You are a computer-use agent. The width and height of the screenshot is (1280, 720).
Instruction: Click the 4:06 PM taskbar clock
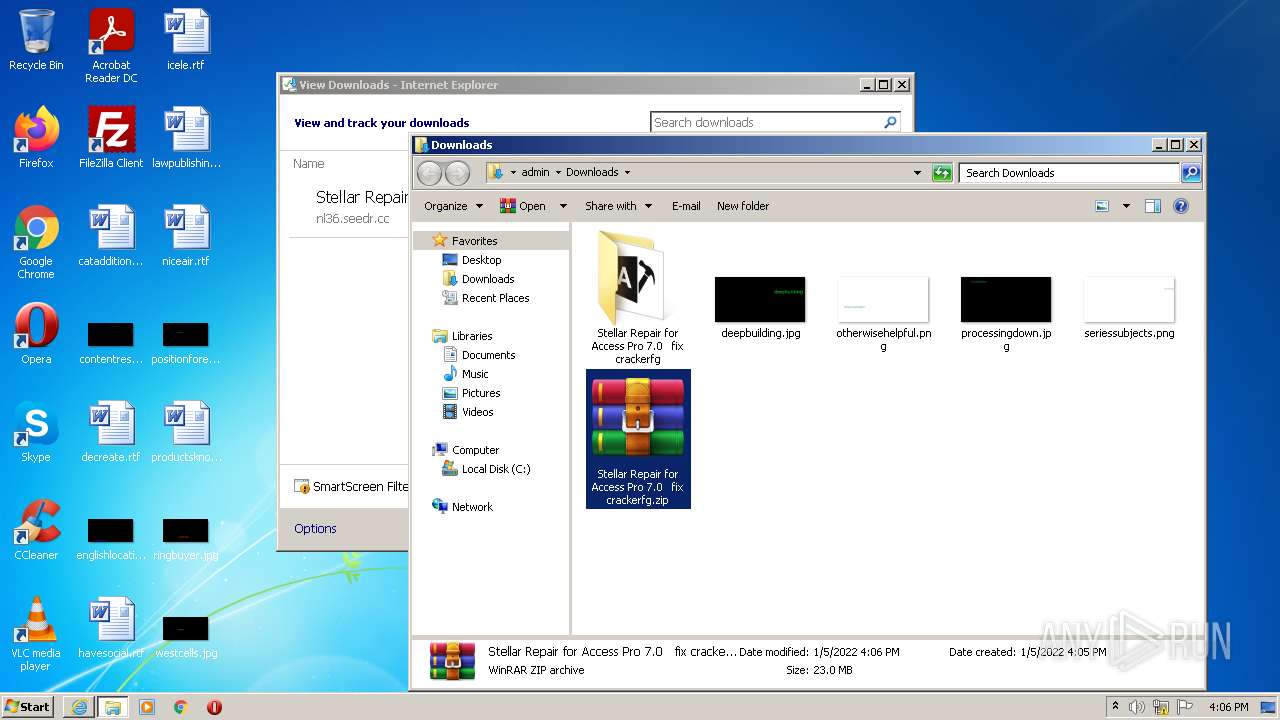[1228, 707]
